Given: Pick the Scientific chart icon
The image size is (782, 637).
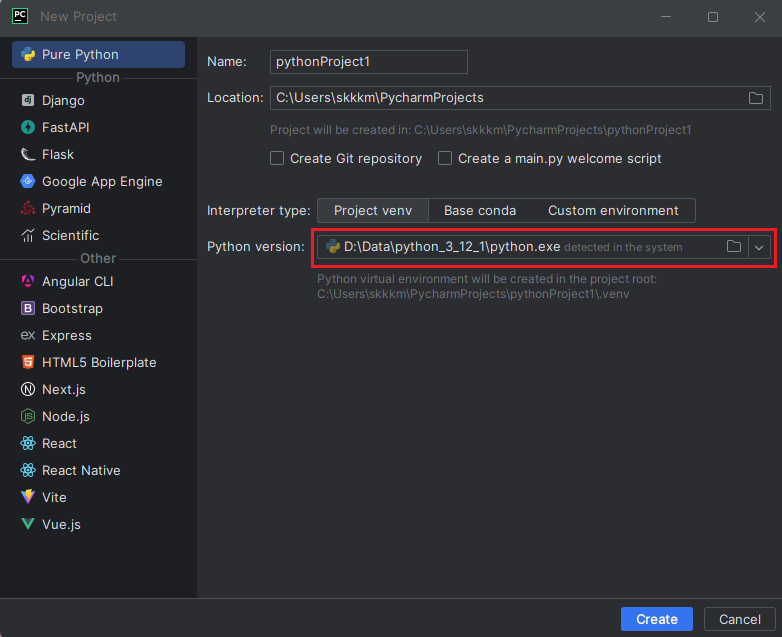Looking at the screenshot, I should (28, 235).
